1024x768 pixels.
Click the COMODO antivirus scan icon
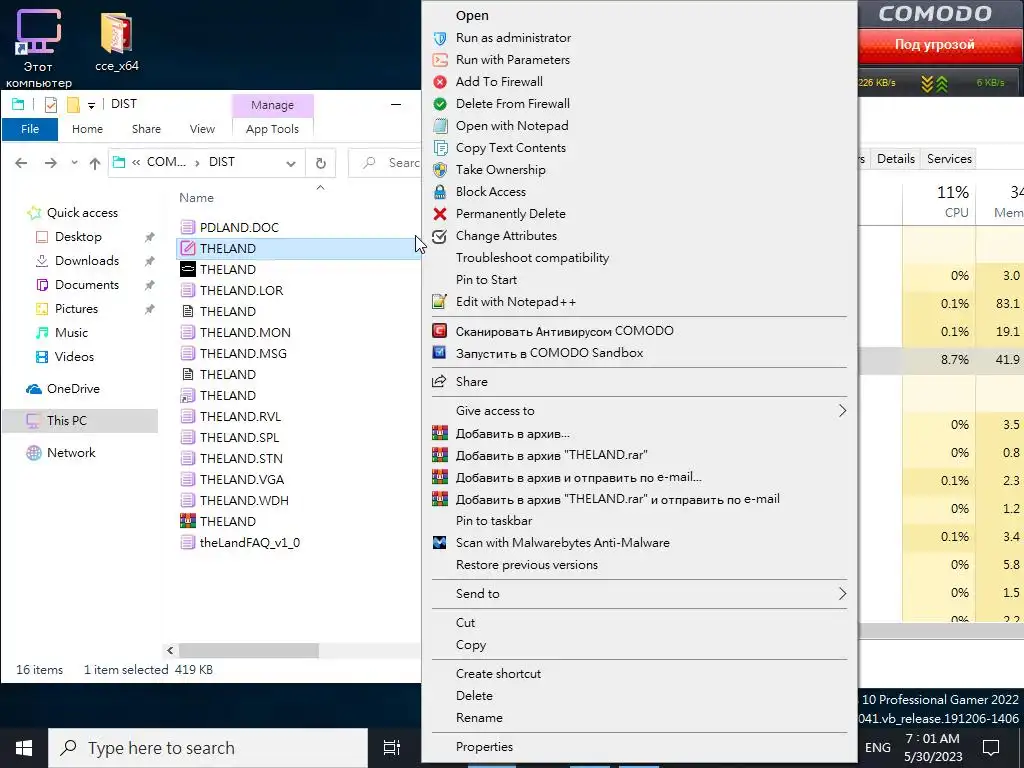pyautogui.click(x=440, y=331)
